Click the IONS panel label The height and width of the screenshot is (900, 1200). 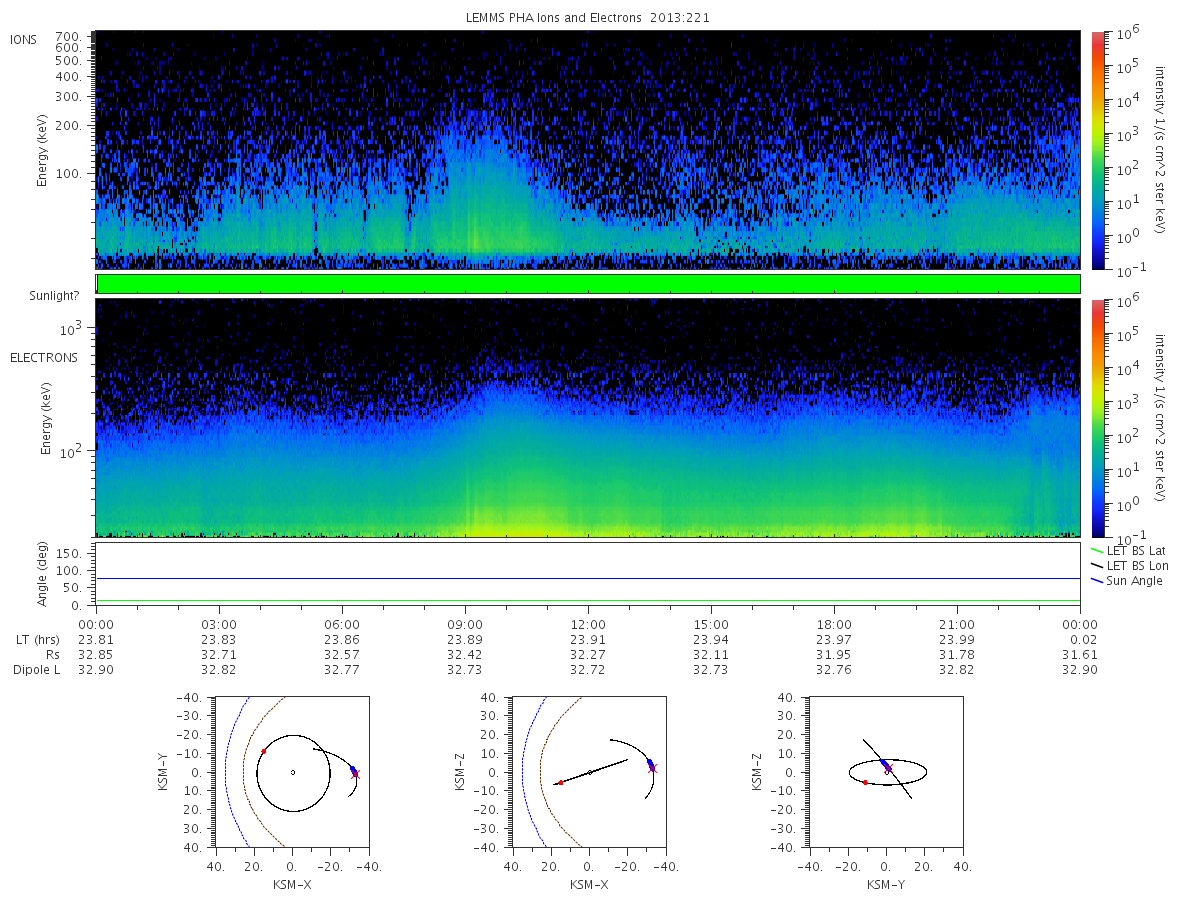(x=25, y=39)
